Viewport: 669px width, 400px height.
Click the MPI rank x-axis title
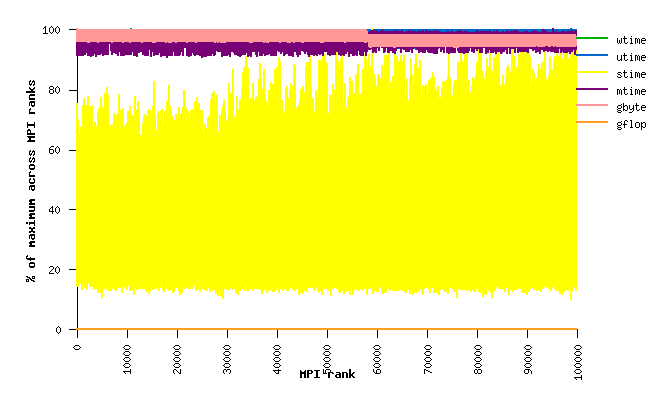click(327, 374)
